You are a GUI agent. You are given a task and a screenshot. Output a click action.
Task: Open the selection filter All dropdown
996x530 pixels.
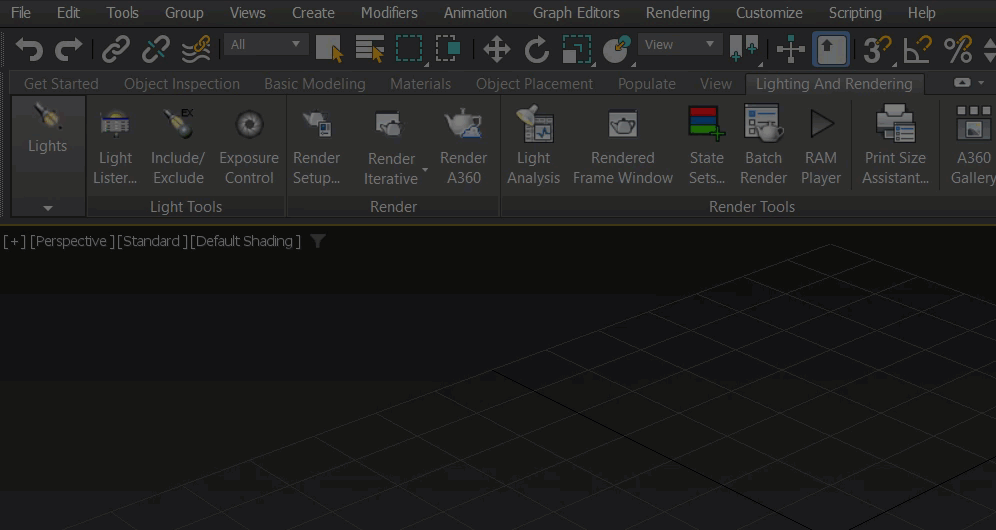pos(266,44)
